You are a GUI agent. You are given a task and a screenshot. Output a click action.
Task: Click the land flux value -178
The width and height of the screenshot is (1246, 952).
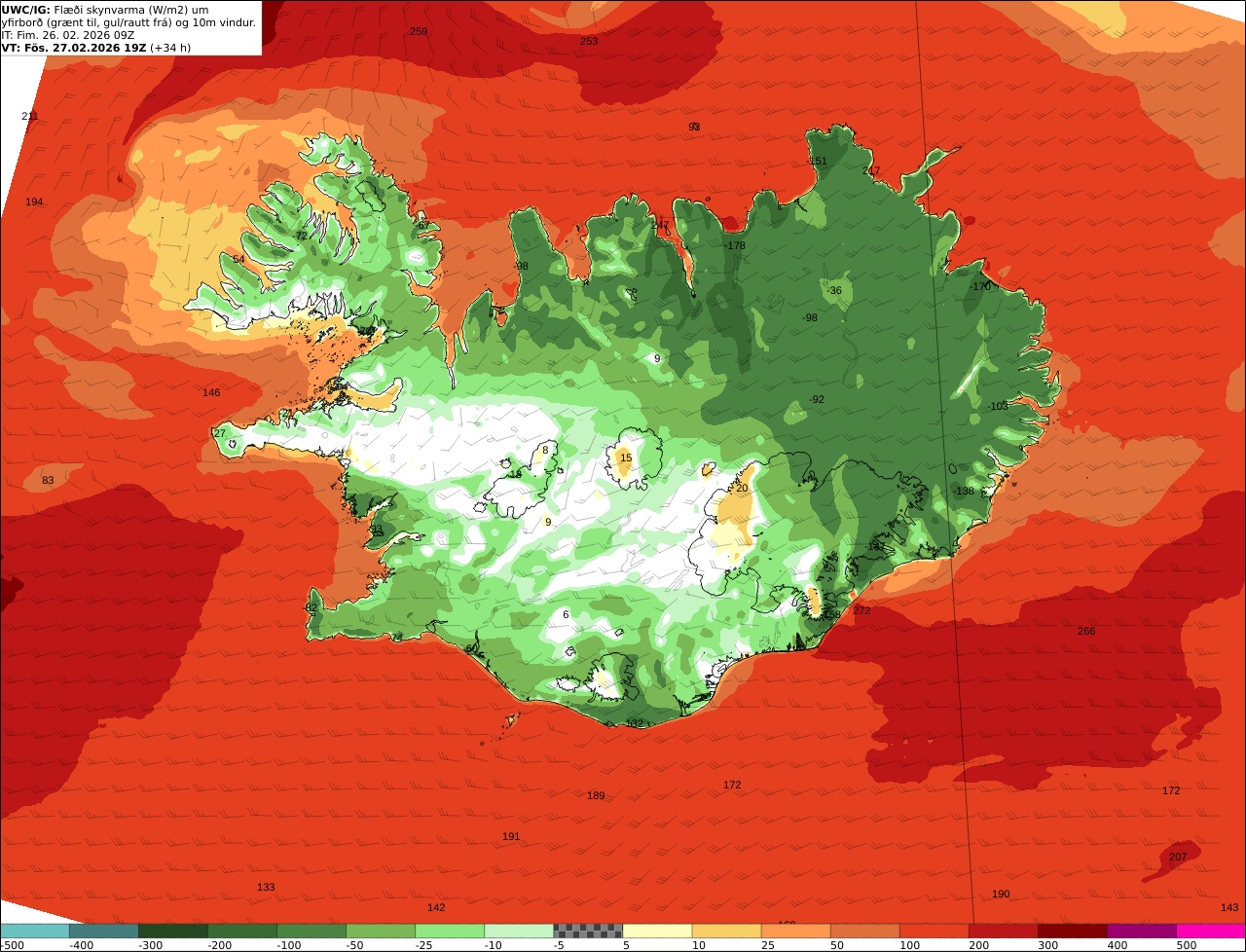735,245
